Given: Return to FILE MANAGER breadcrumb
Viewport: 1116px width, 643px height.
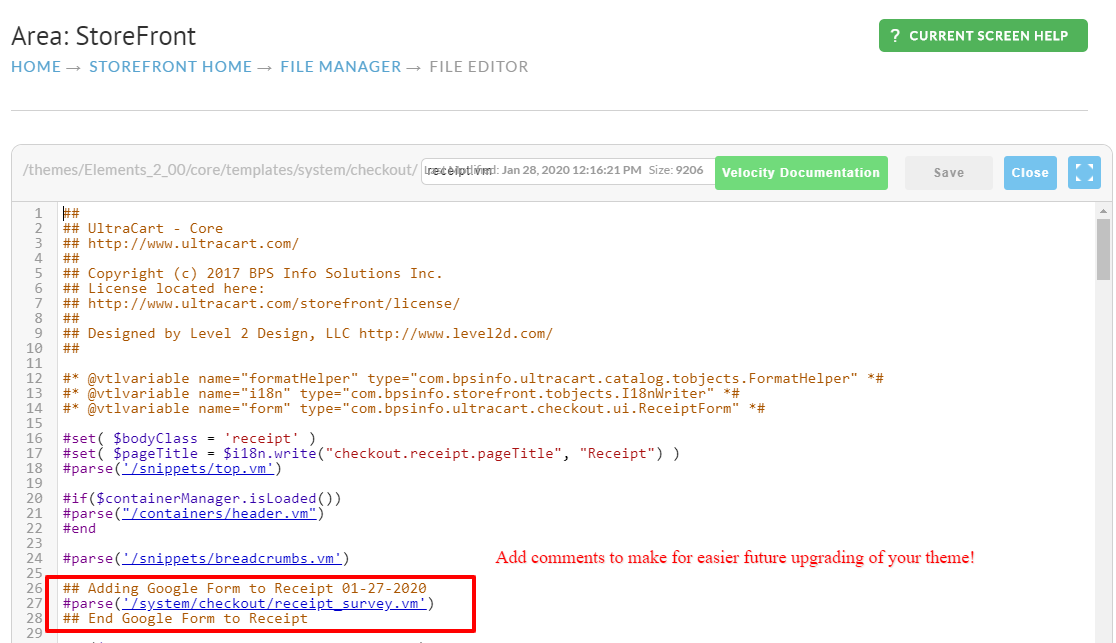Looking at the screenshot, I should 341,67.
